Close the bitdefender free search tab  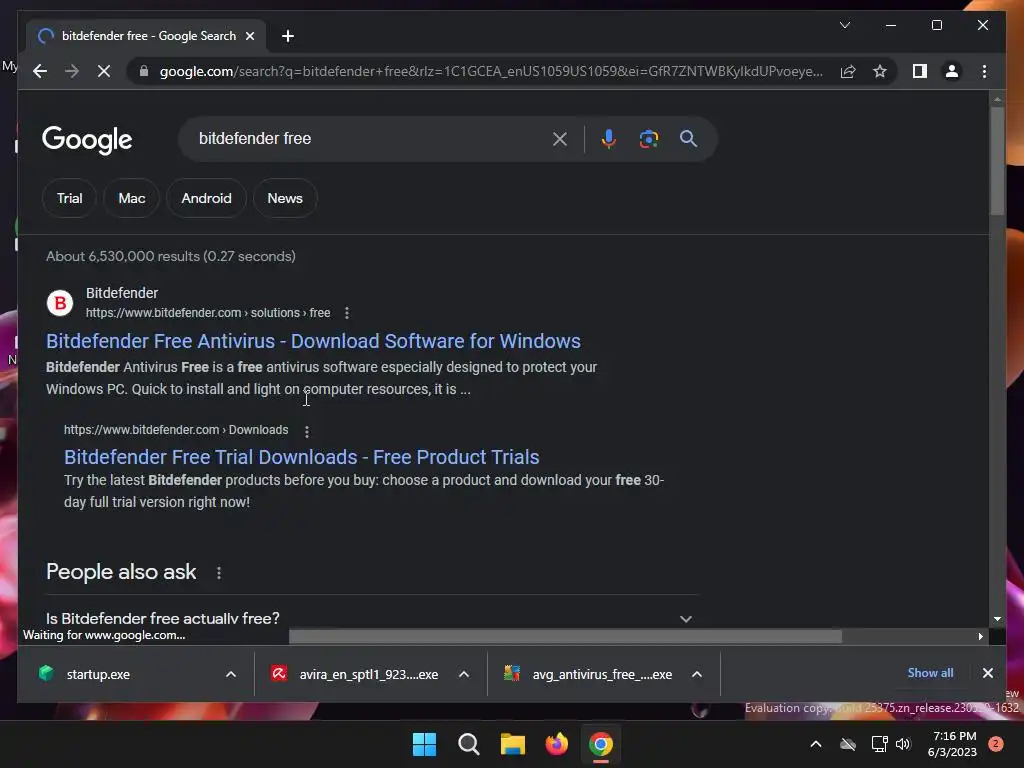pos(249,36)
